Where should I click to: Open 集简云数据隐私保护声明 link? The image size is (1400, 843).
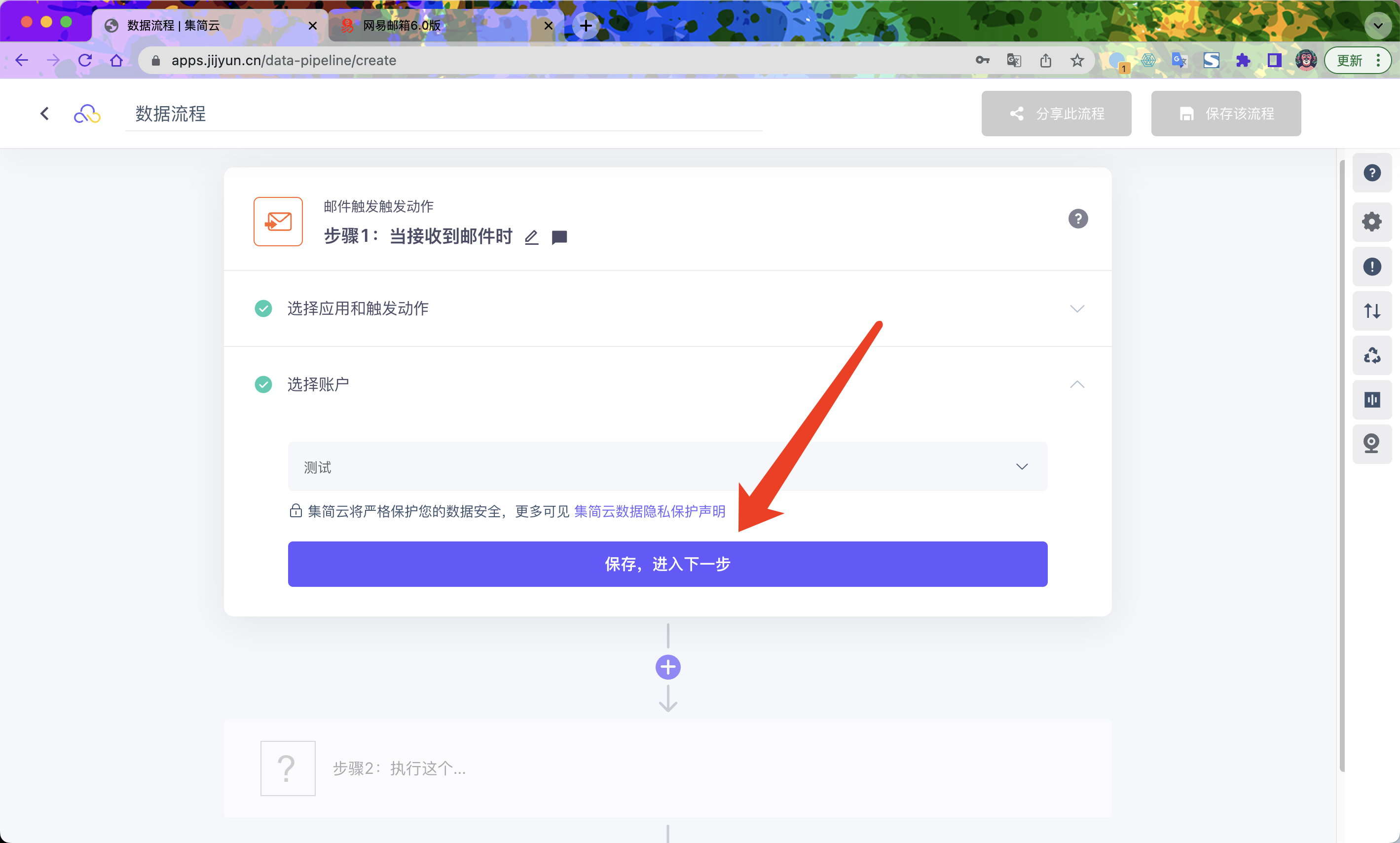point(650,511)
